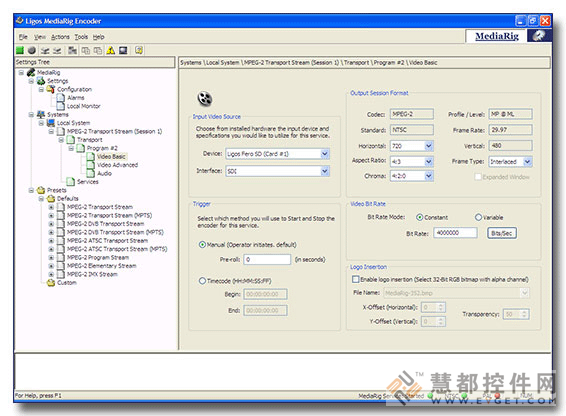Click the Settings node icon in tree

coord(41,81)
